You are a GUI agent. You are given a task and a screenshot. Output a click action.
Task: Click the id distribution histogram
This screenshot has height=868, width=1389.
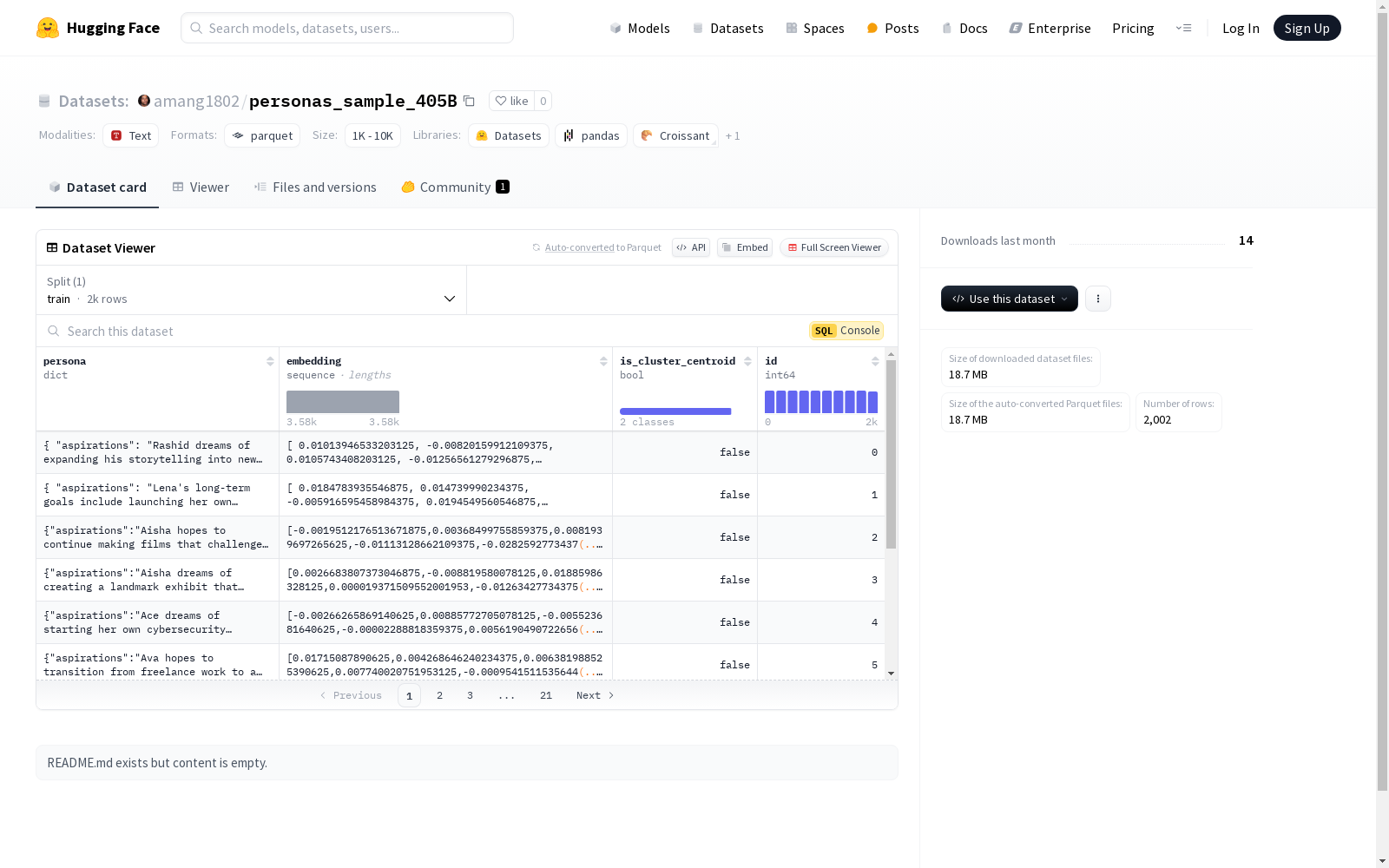click(x=821, y=402)
